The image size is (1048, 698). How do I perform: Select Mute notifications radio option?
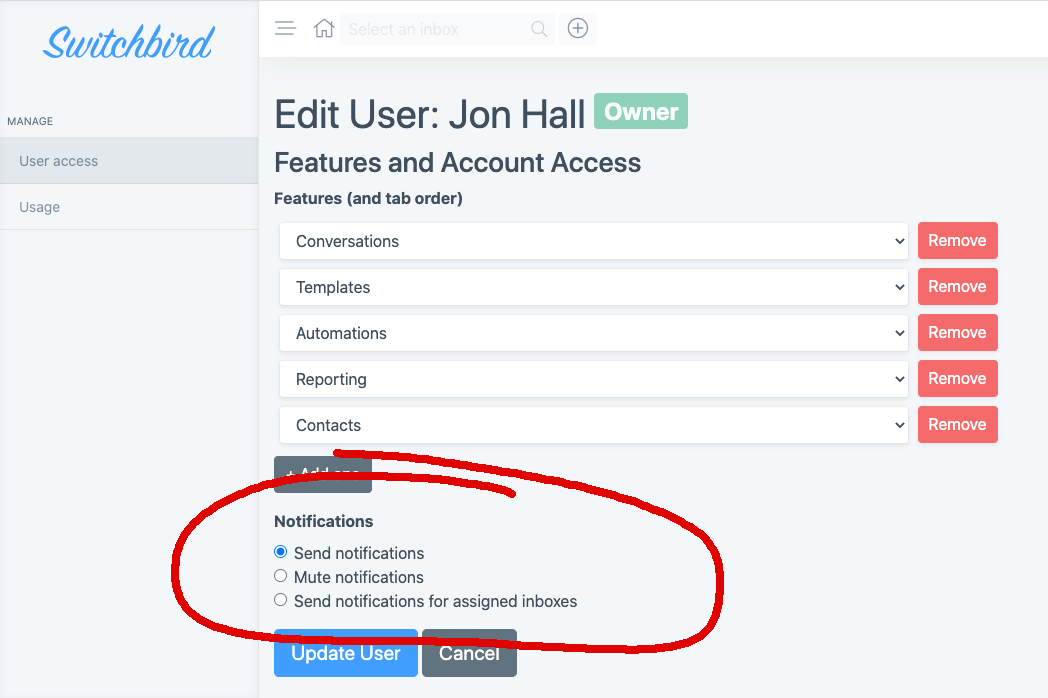[x=281, y=576]
